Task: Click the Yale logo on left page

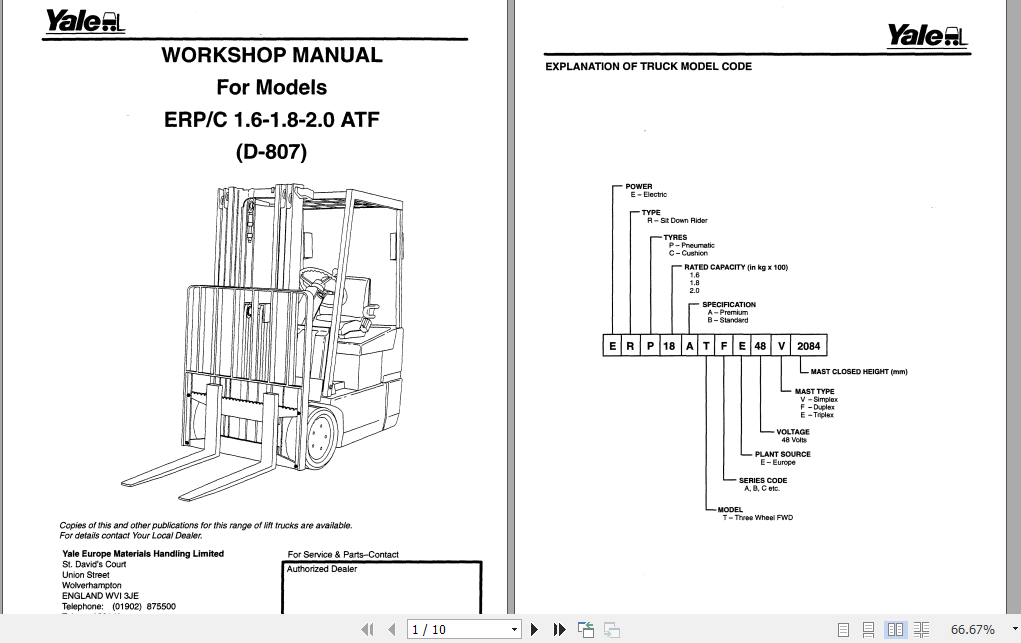Action: 84,21
